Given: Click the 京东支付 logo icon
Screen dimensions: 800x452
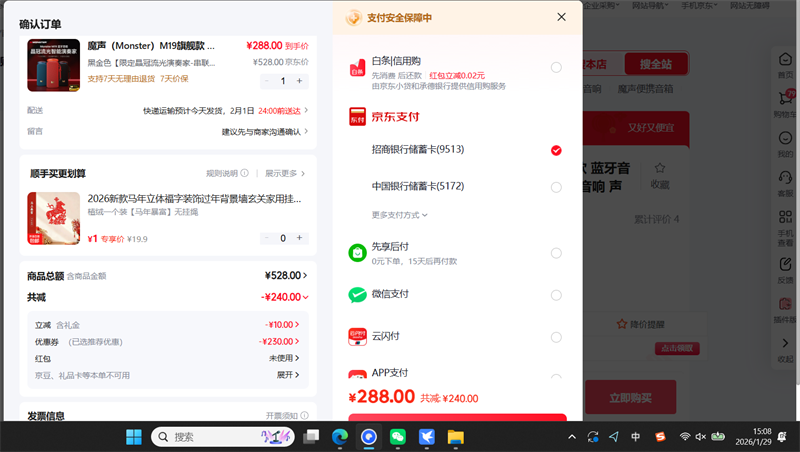Looking at the screenshot, I should coord(358,116).
